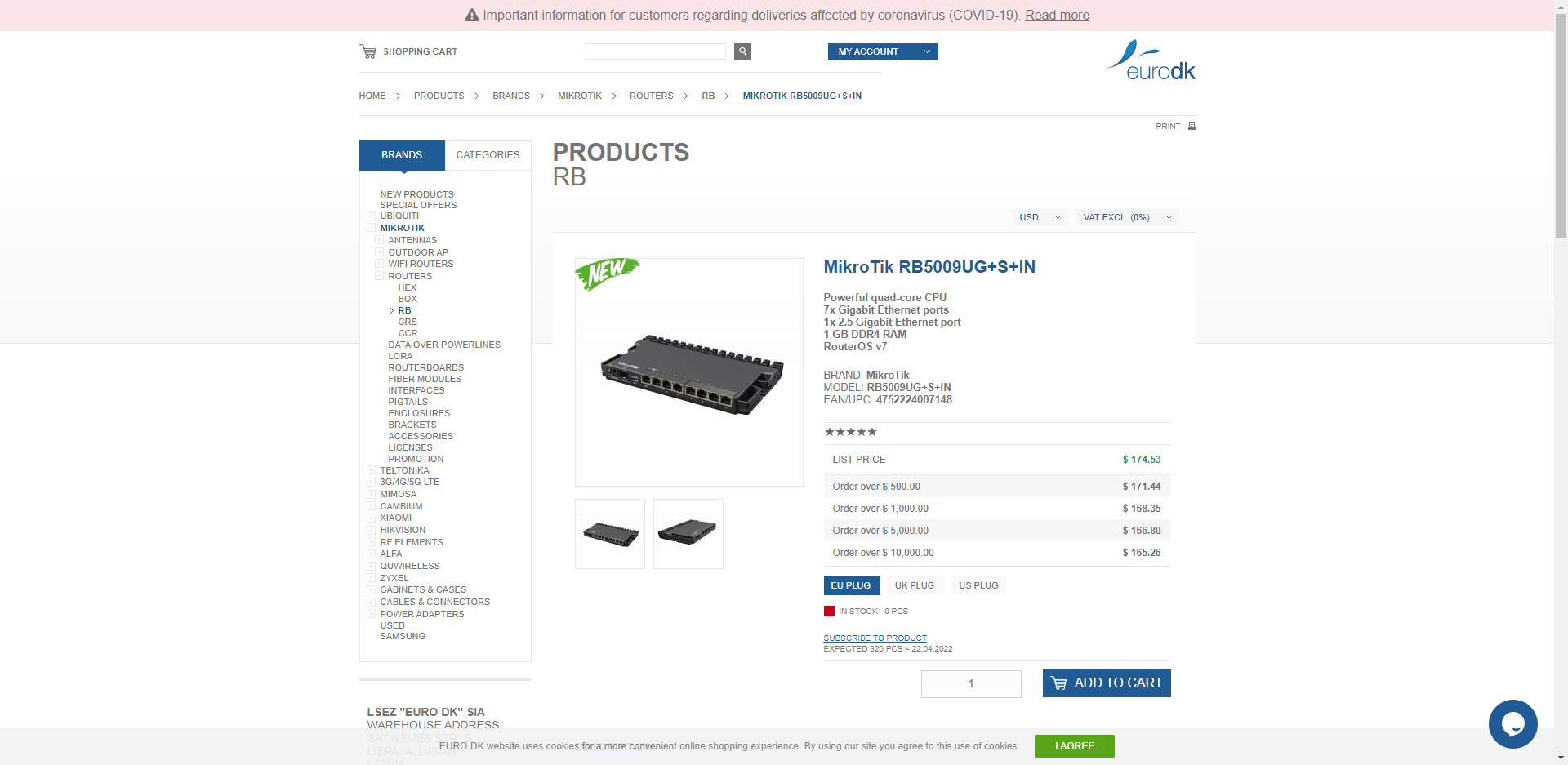
Task: Select the US PLUG option
Action: coord(978,585)
